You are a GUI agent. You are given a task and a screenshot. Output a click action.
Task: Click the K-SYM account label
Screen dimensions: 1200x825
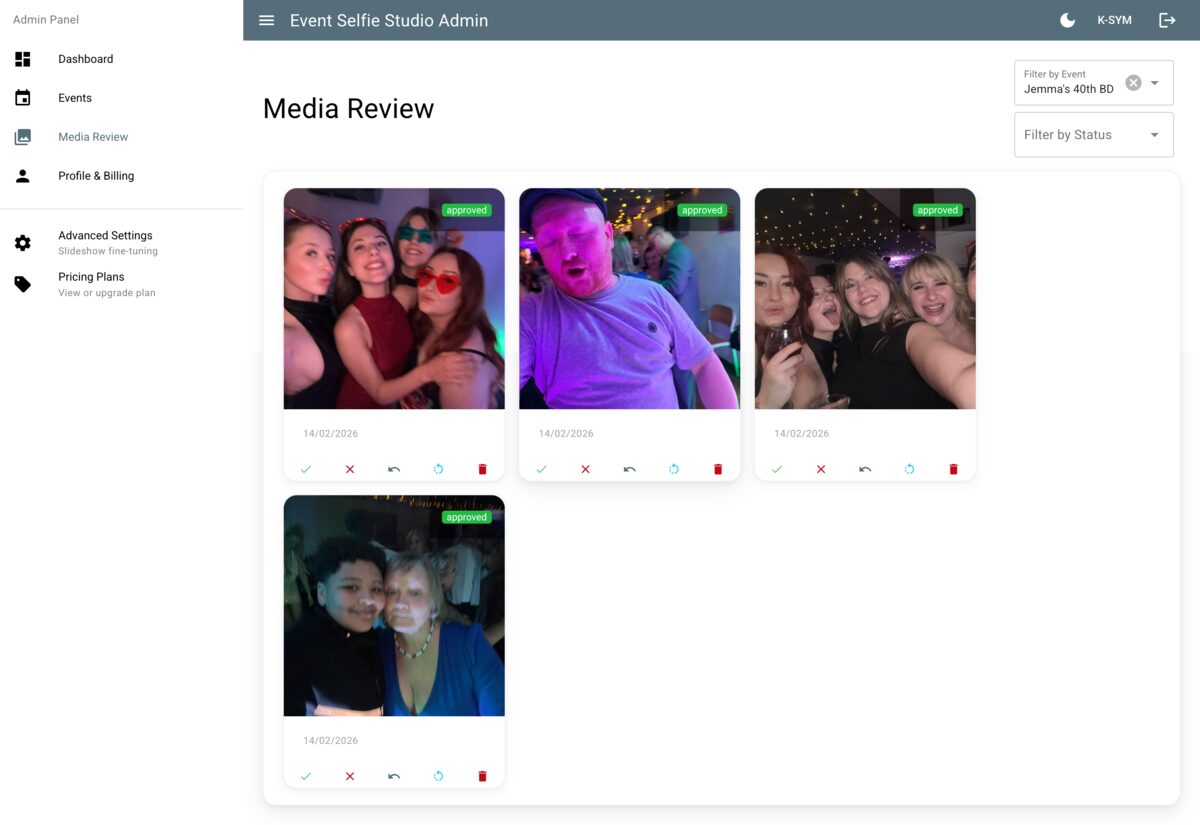pyautogui.click(x=1114, y=19)
